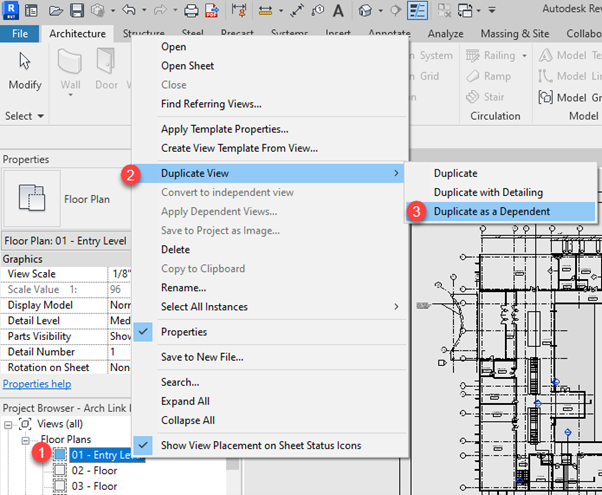The image size is (602, 495).
Task: Click the Redo arrow icon
Action: pyautogui.click(x=160, y=10)
